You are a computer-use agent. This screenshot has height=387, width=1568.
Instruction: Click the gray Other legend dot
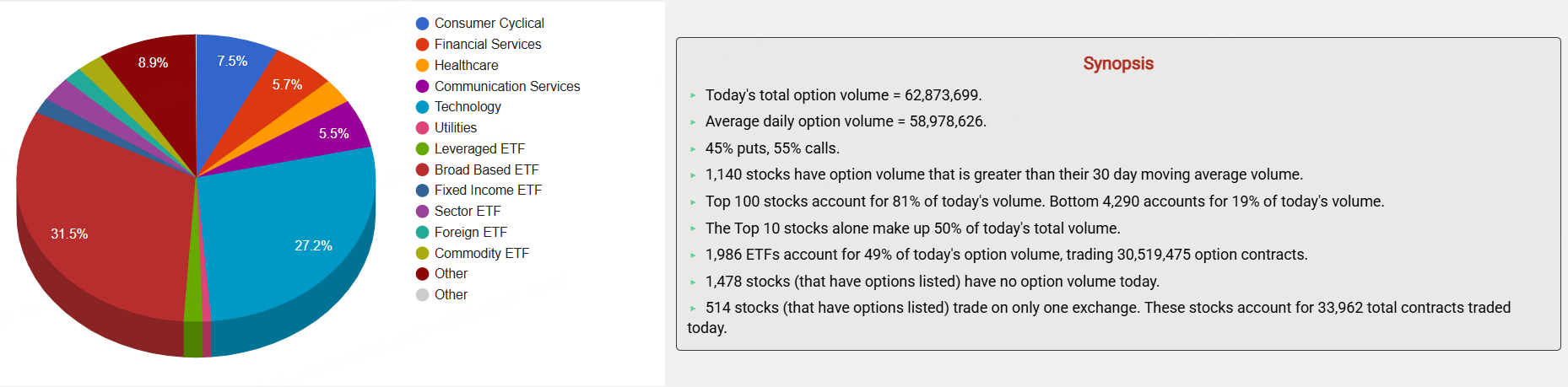[x=422, y=294]
